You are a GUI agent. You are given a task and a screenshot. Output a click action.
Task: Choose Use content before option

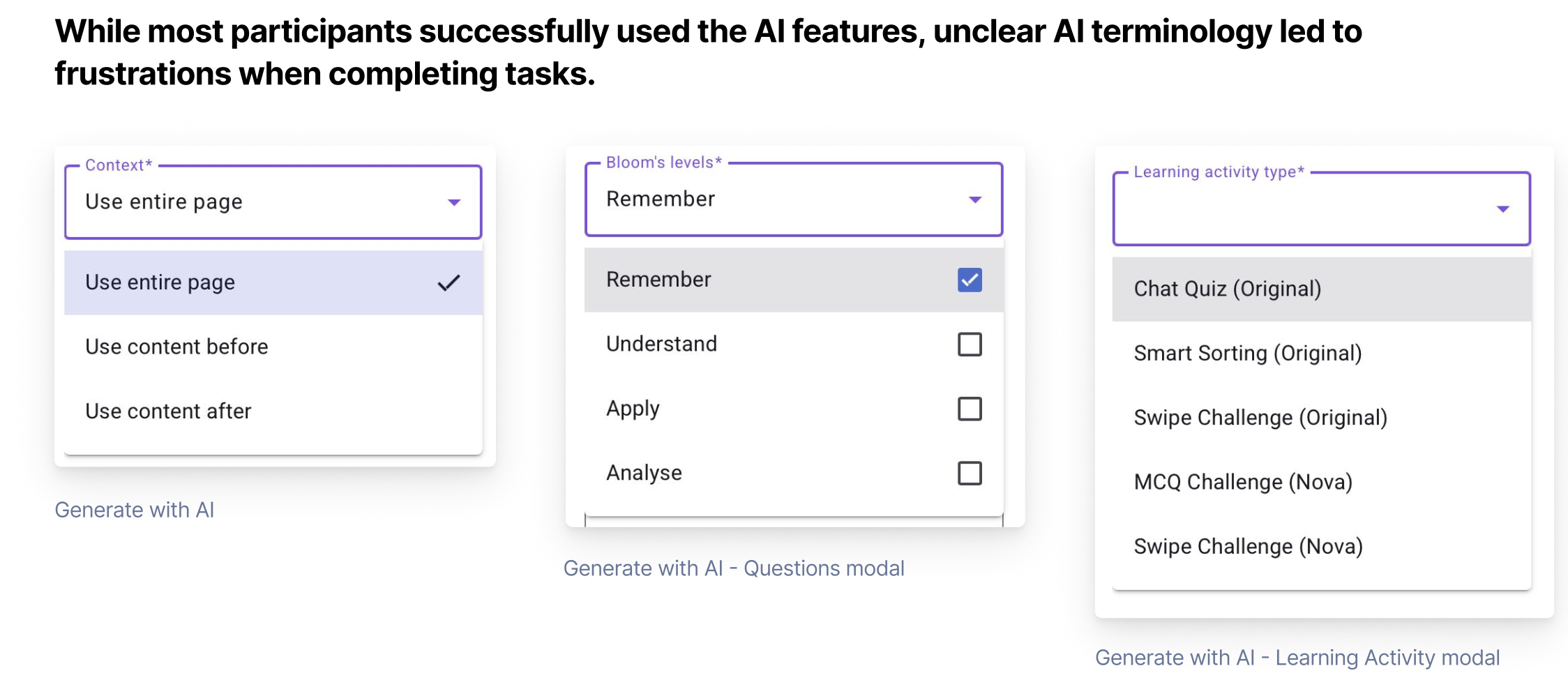pos(176,347)
